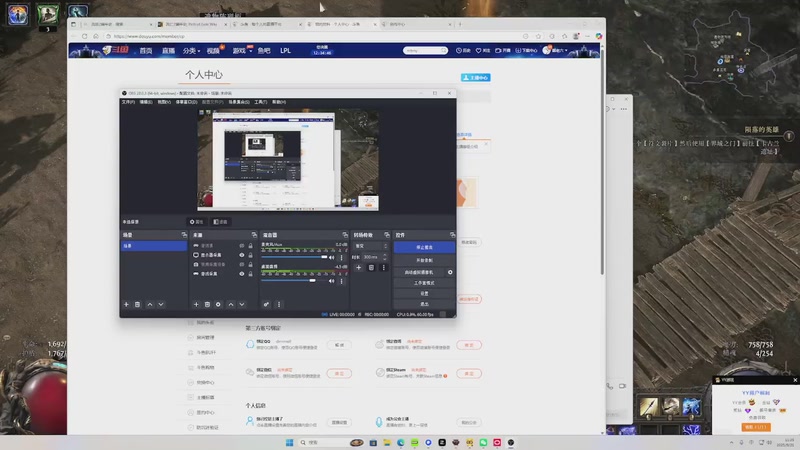Mute the Desktop Audio channel speaker icon
Screen dimensions: 800x450
coord(332,281)
